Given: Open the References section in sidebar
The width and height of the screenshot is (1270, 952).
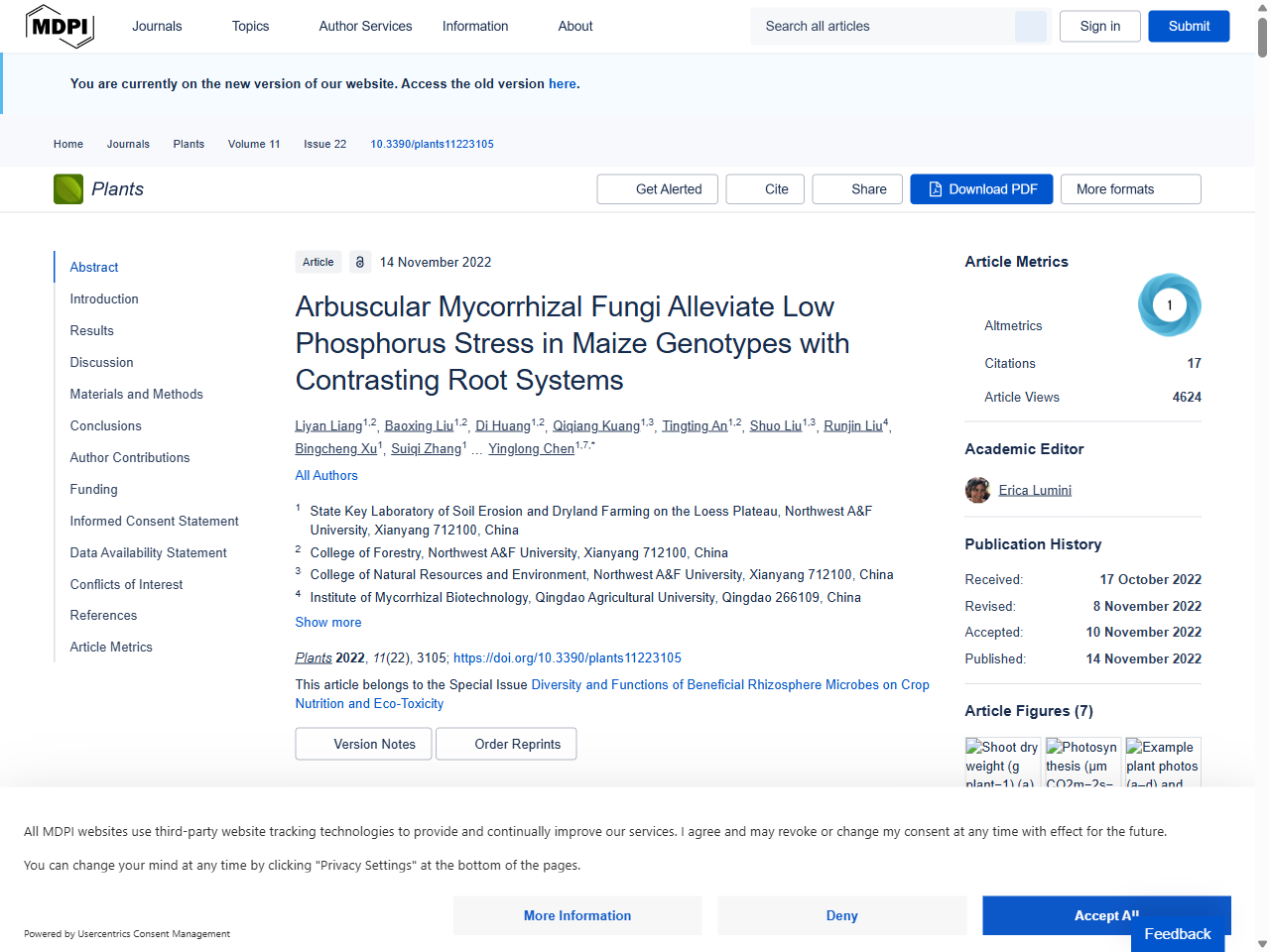Looking at the screenshot, I should point(103,616).
